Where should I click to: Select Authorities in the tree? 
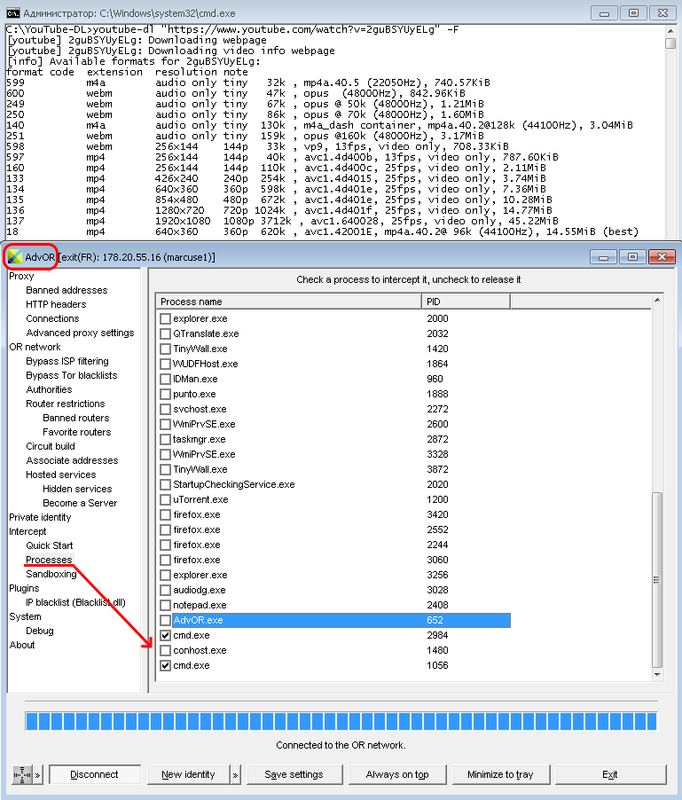pyautogui.click(x=49, y=390)
